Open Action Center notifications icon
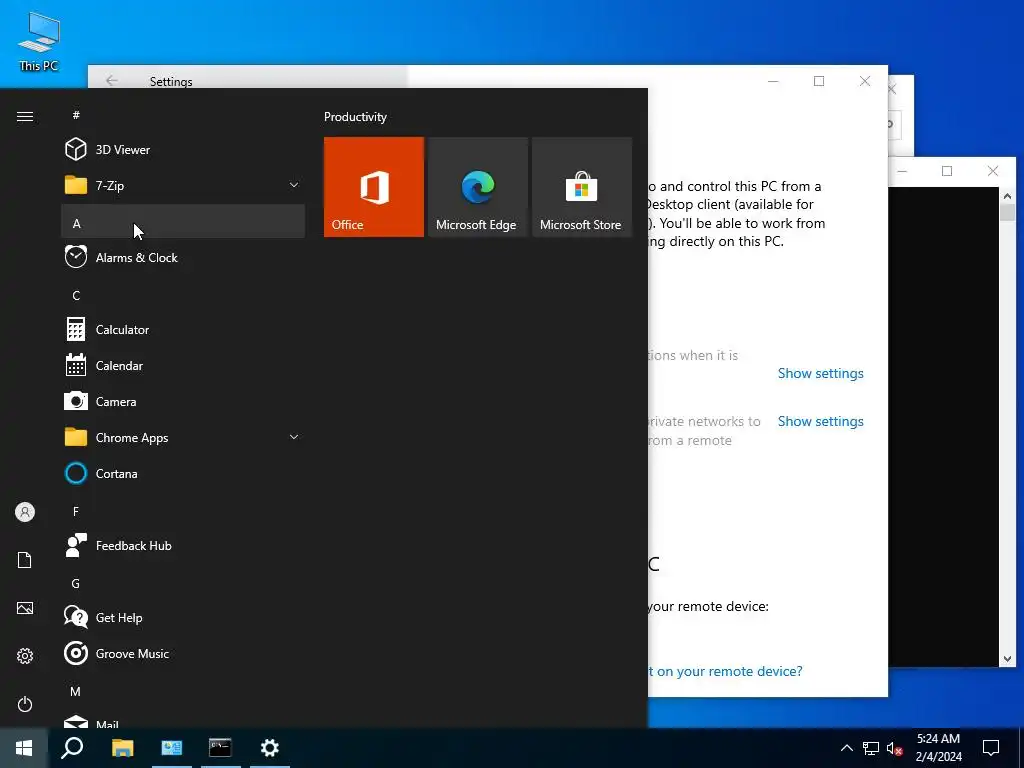 pos(991,748)
